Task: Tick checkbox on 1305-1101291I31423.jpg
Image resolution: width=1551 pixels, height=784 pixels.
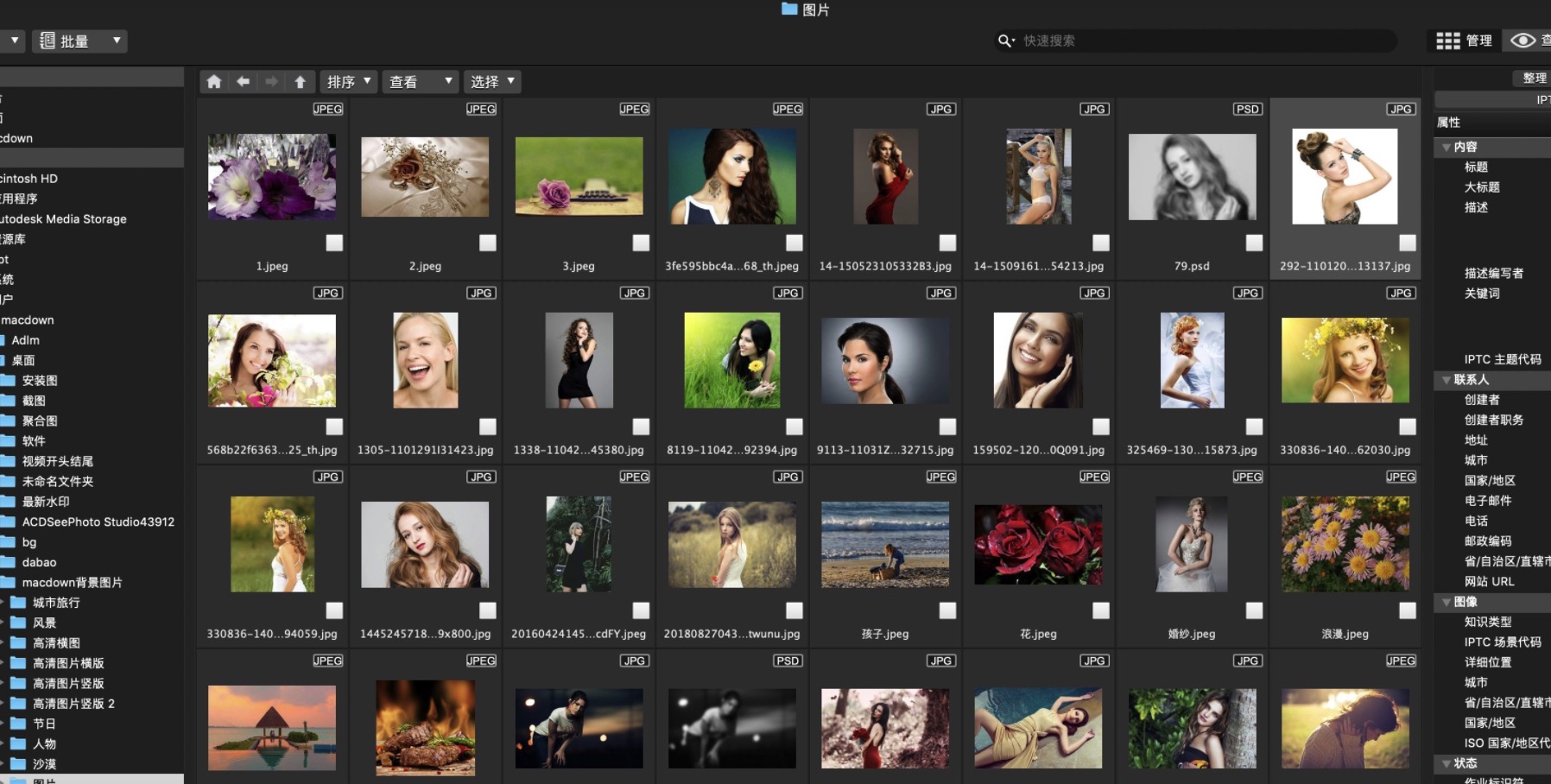Action: coord(488,427)
